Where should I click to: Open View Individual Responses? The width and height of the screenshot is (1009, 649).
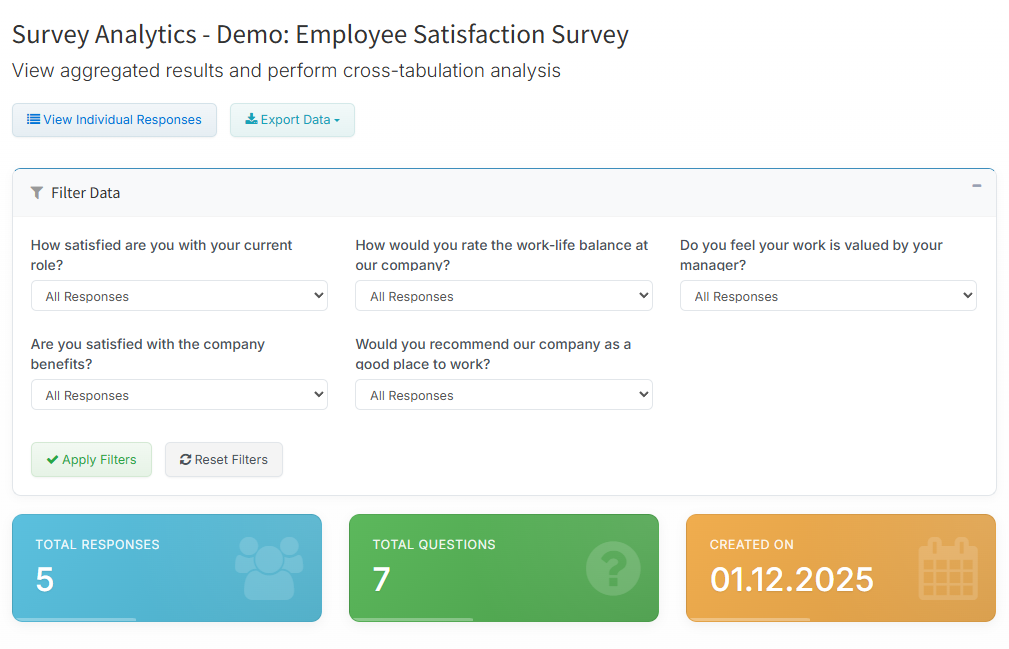click(115, 120)
